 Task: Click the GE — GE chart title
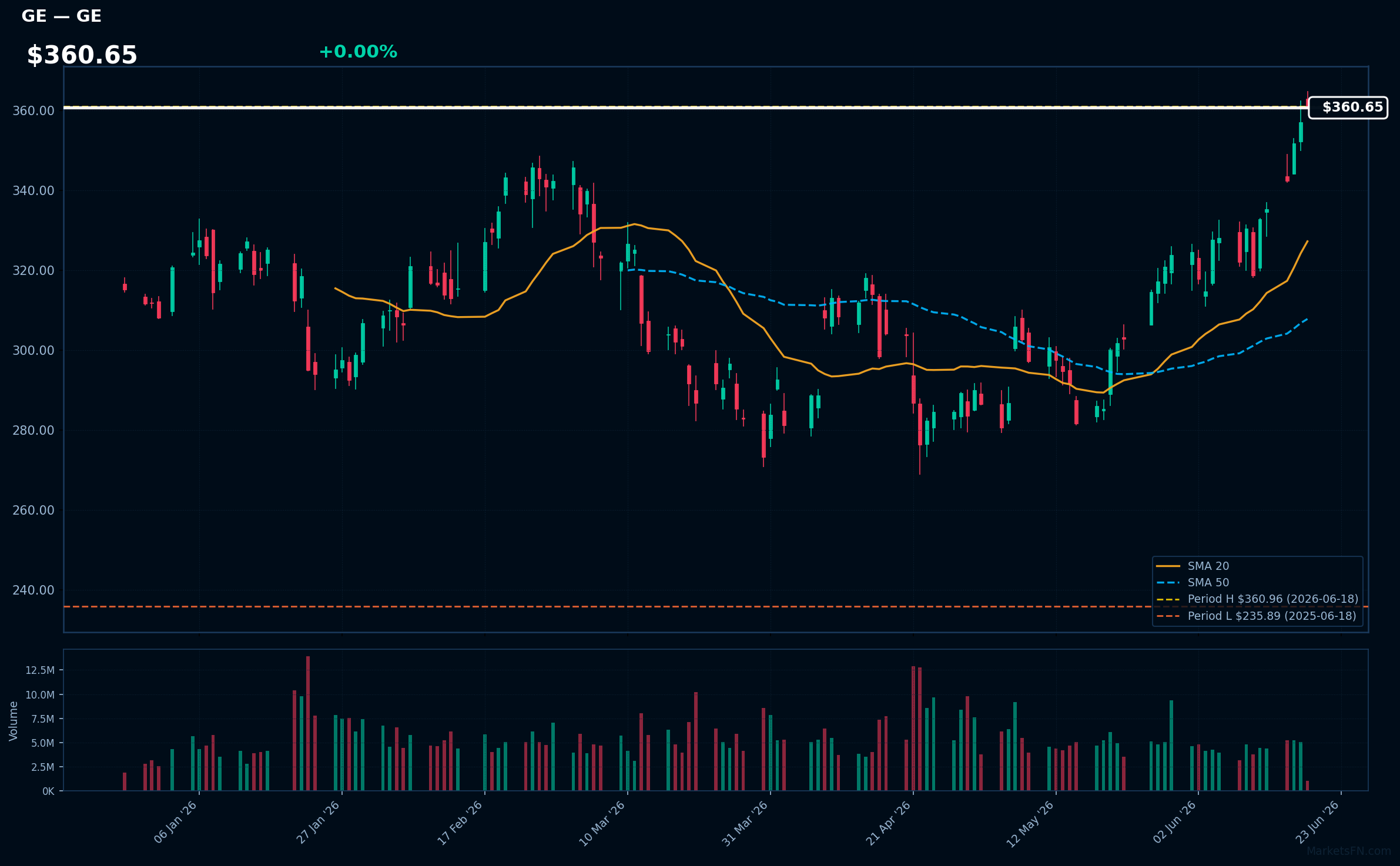pyautogui.click(x=62, y=16)
